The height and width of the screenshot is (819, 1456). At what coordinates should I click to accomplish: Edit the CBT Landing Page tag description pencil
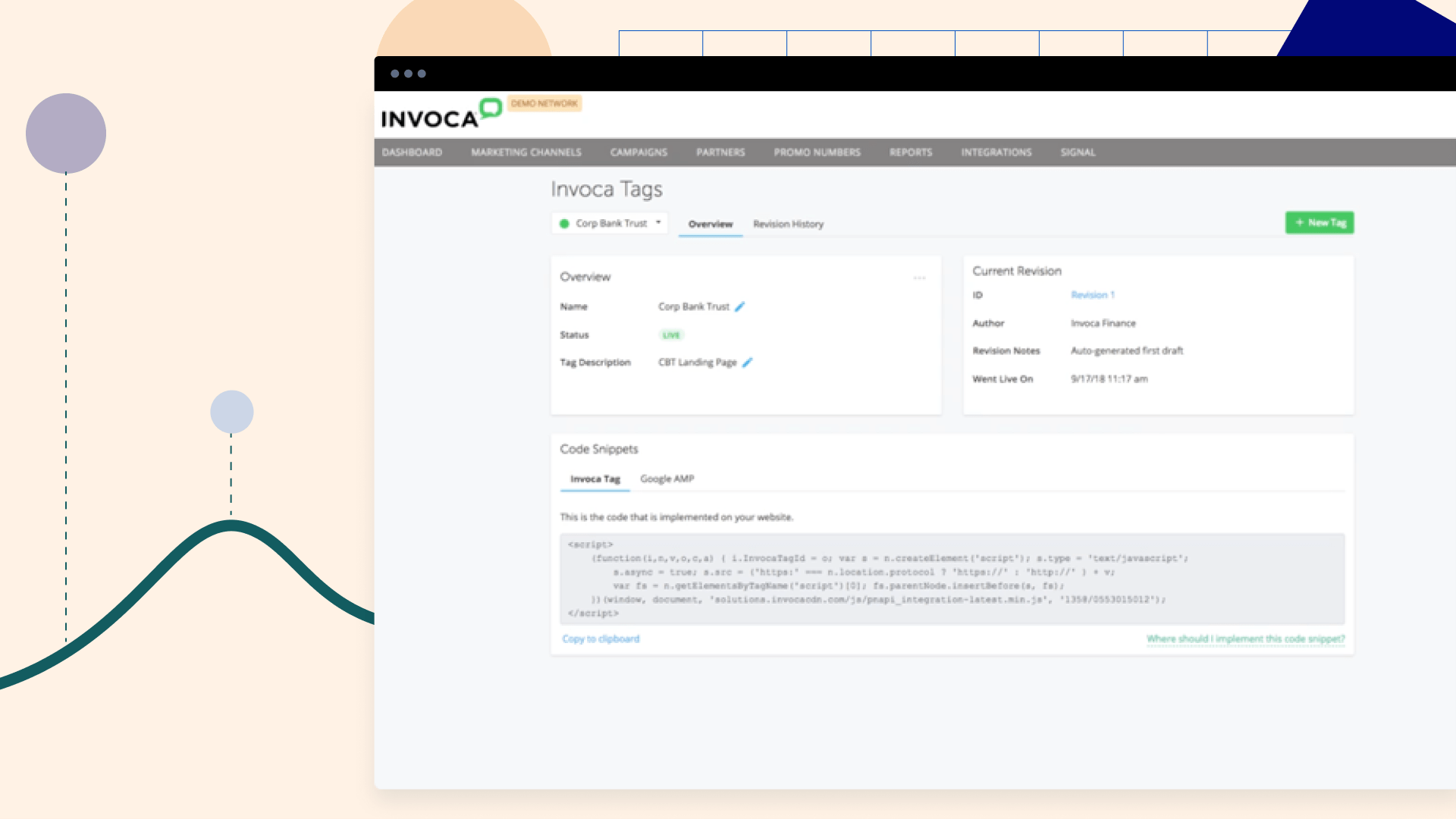[x=748, y=362]
